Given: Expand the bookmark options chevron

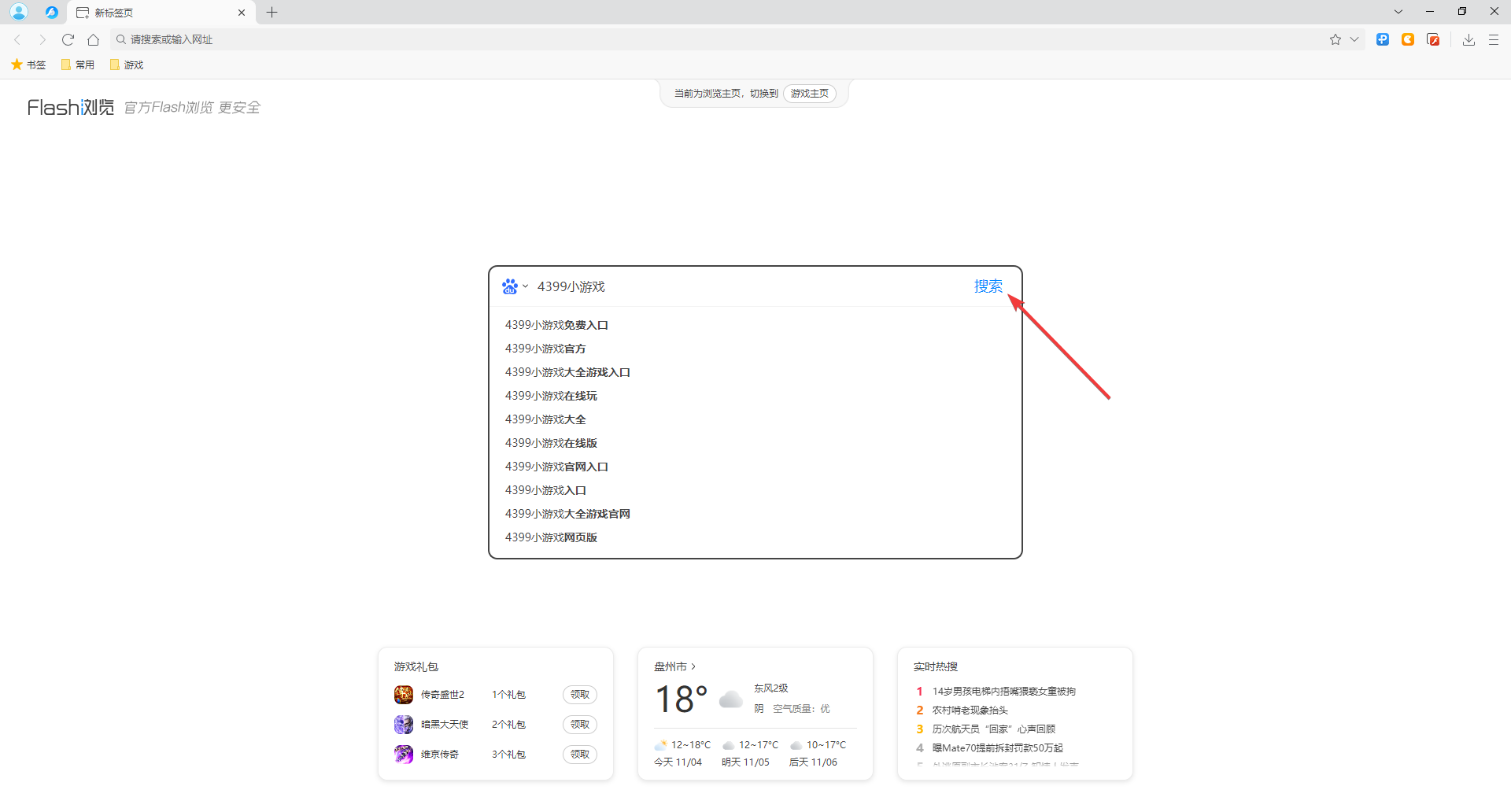Looking at the screenshot, I should coord(1354,39).
